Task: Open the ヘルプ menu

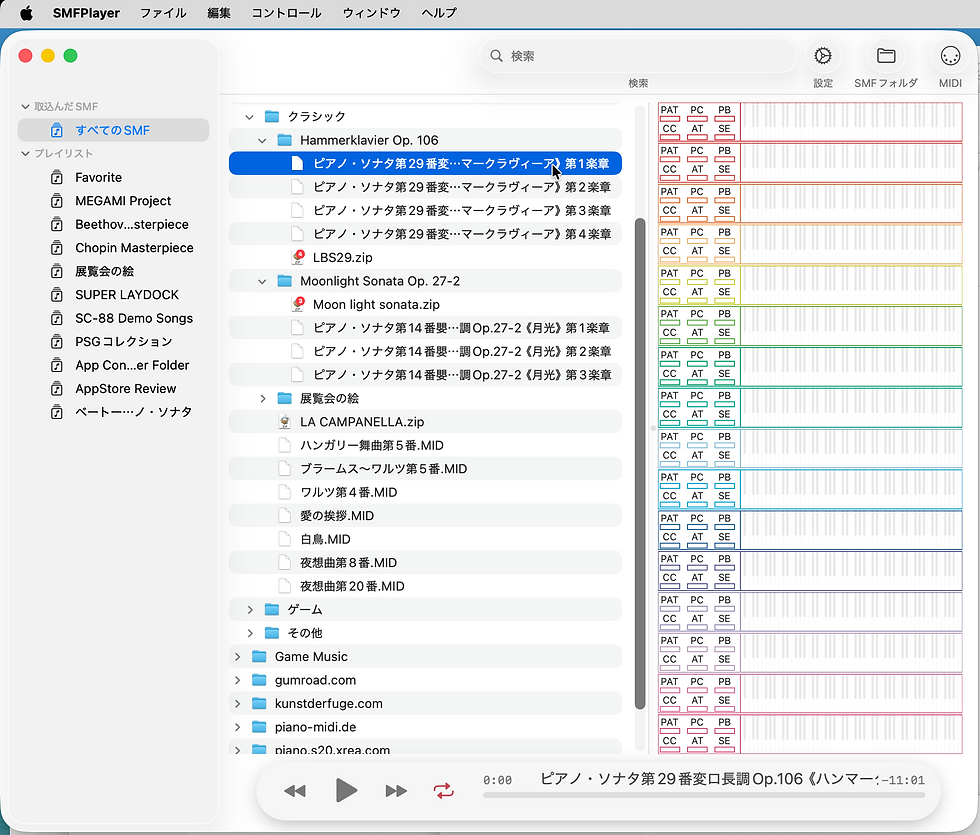Action: (439, 13)
